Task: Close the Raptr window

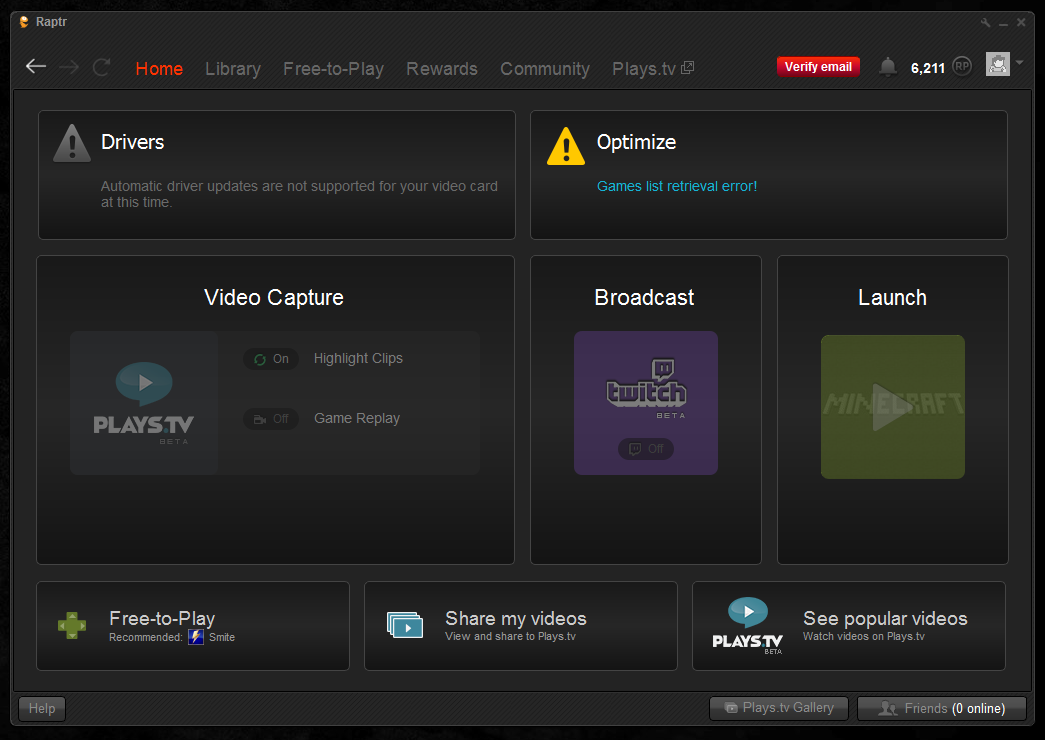Action: (x=1021, y=23)
